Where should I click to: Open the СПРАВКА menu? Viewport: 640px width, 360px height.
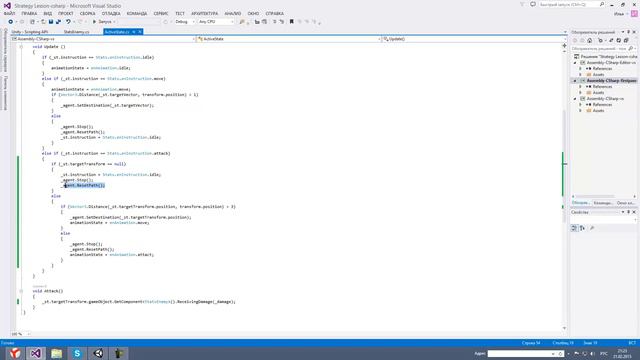point(275,13)
